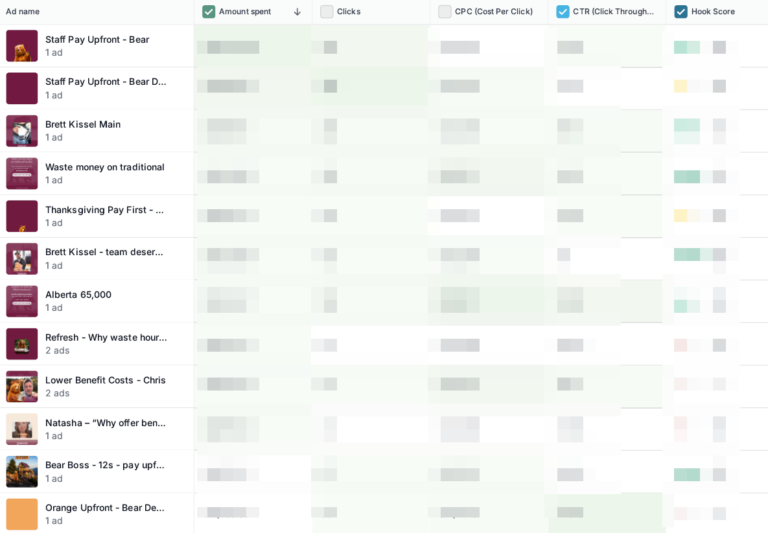
Task: Enable the Clicks column checkbox
Action: 327,12
